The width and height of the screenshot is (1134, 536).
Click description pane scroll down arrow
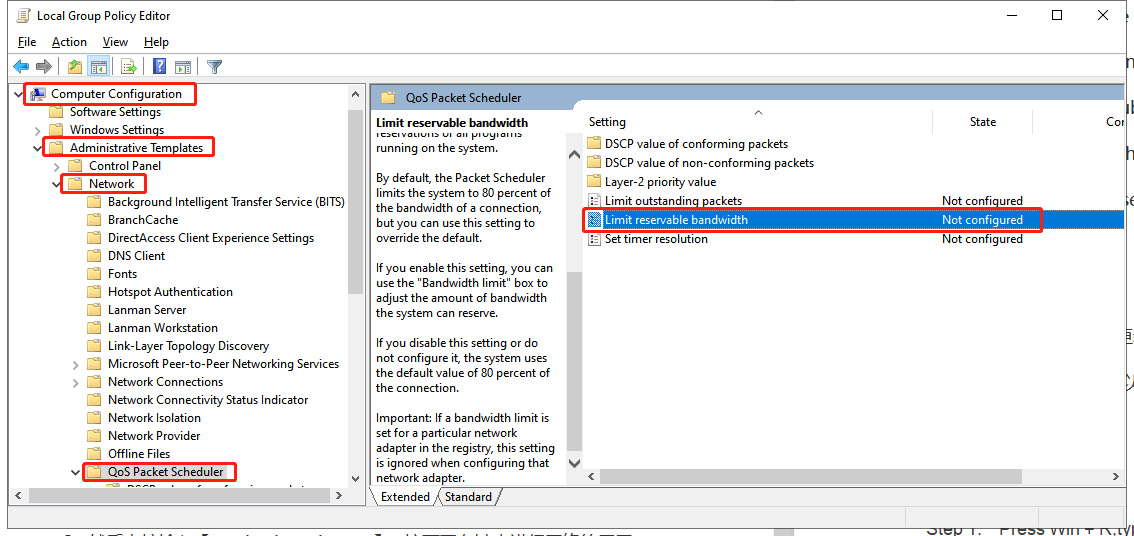[x=574, y=462]
